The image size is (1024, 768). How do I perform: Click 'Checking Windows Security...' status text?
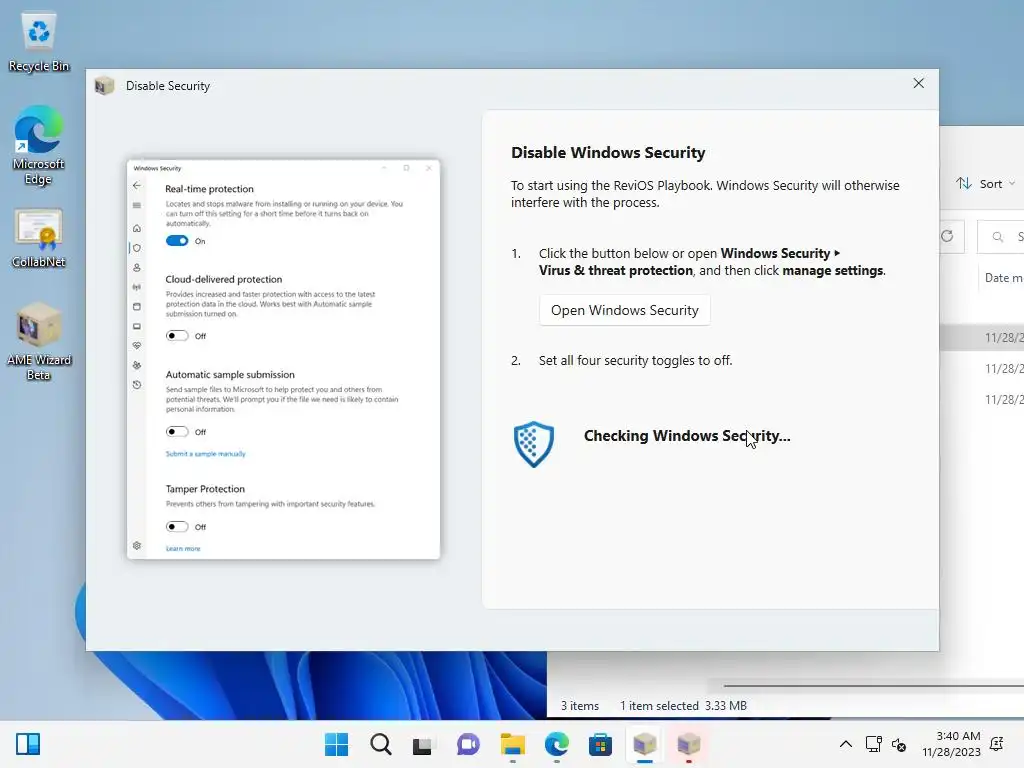[x=687, y=436]
